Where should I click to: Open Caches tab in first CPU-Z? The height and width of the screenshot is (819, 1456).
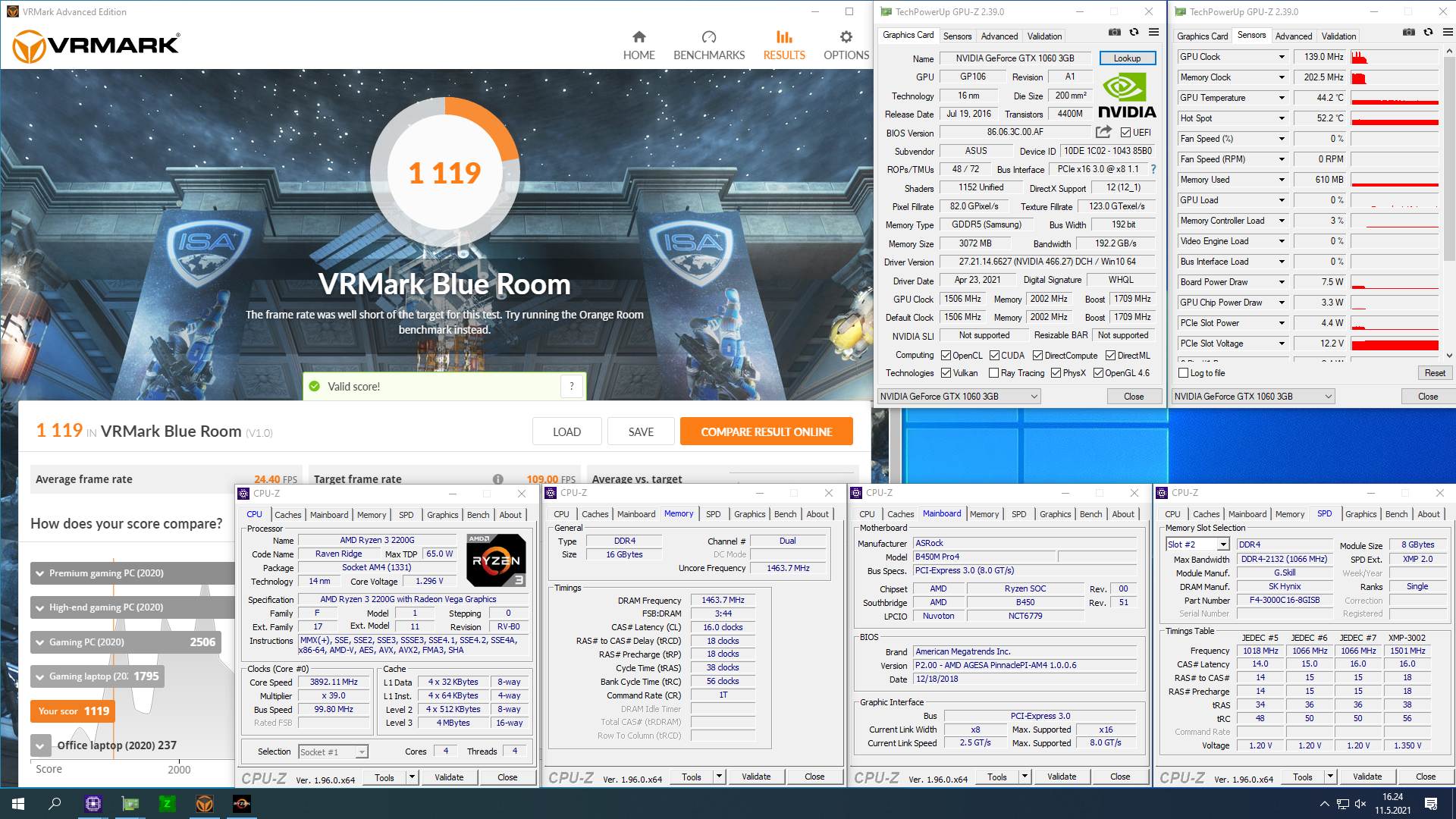pyautogui.click(x=287, y=515)
